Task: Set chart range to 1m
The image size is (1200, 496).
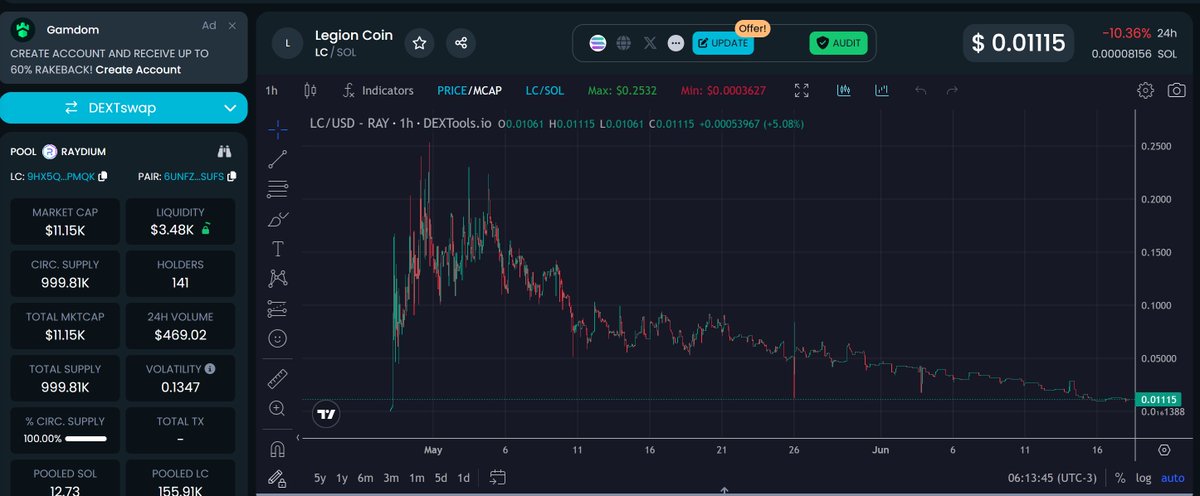Action: coord(417,477)
